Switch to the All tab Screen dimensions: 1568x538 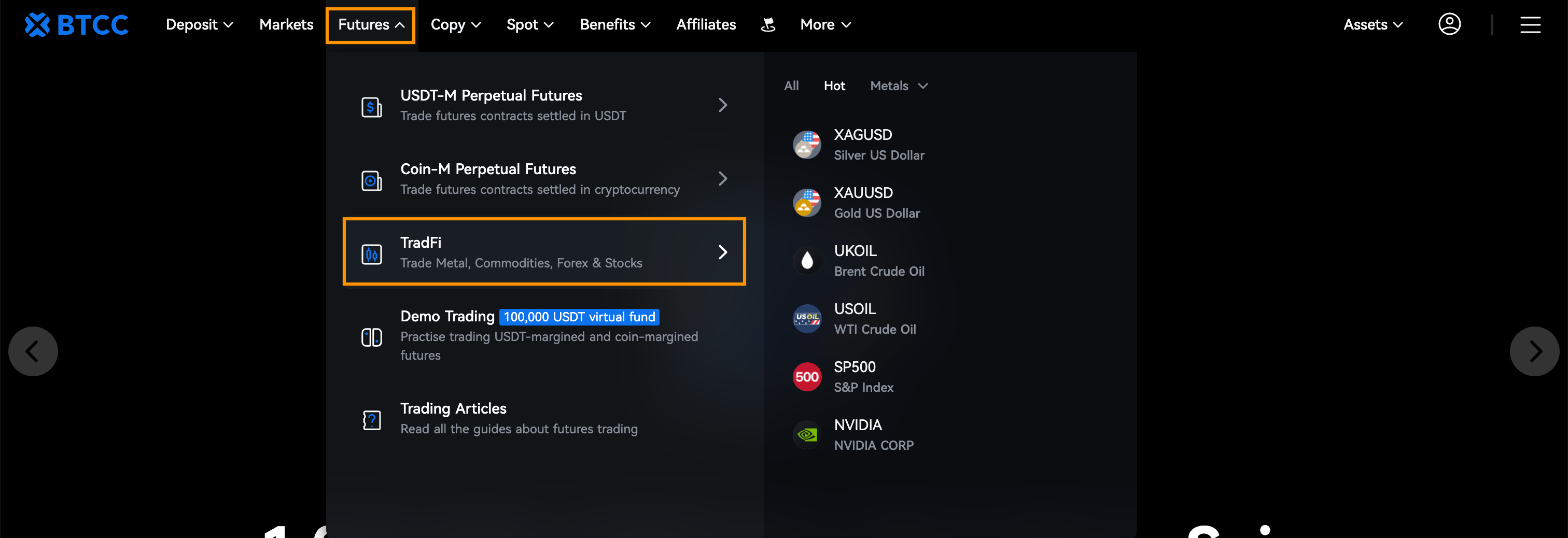coord(791,86)
